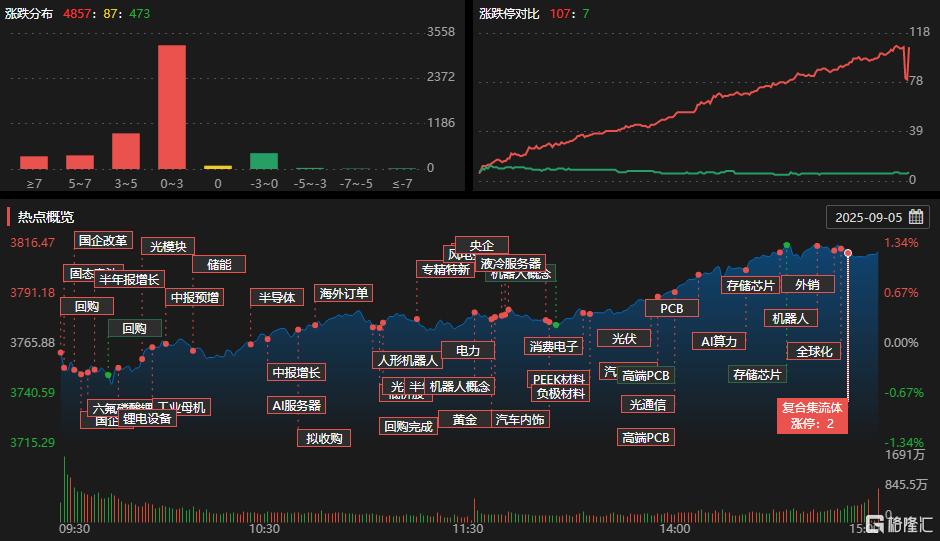Click the 10:30 time axis label
This screenshot has height=541, width=940.
click(x=264, y=528)
